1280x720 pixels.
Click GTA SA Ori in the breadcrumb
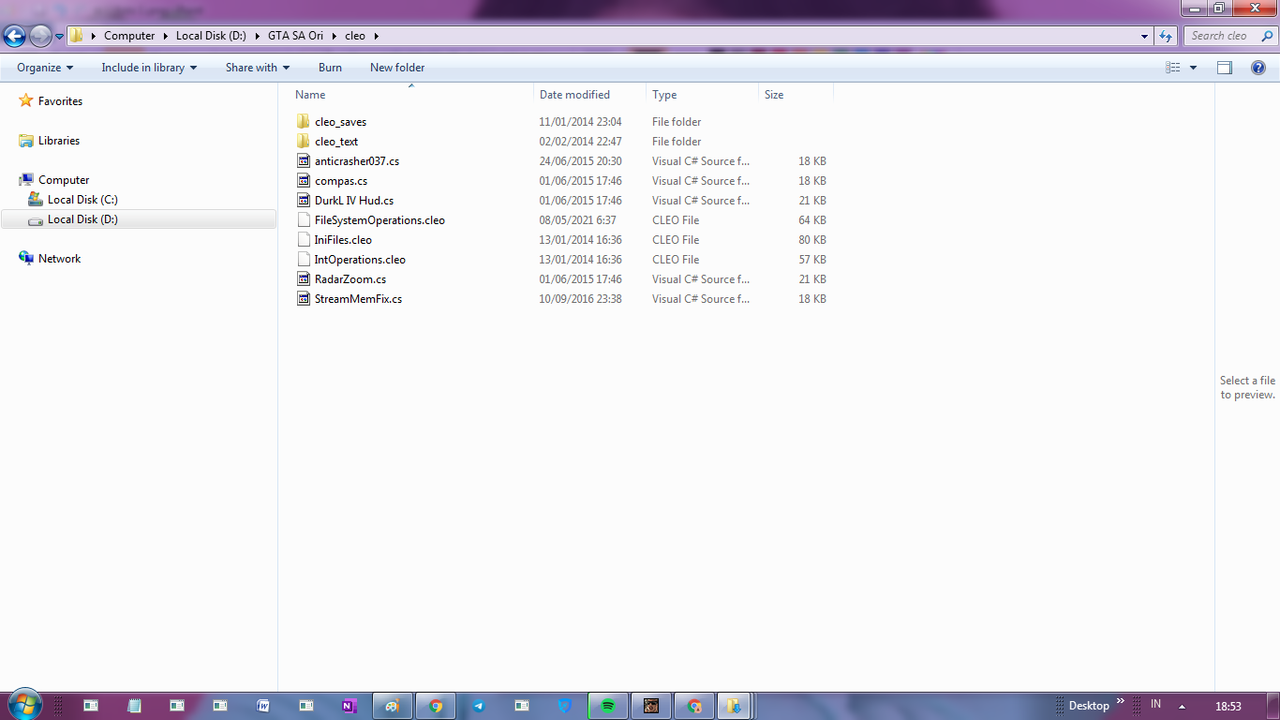(295, 36)
